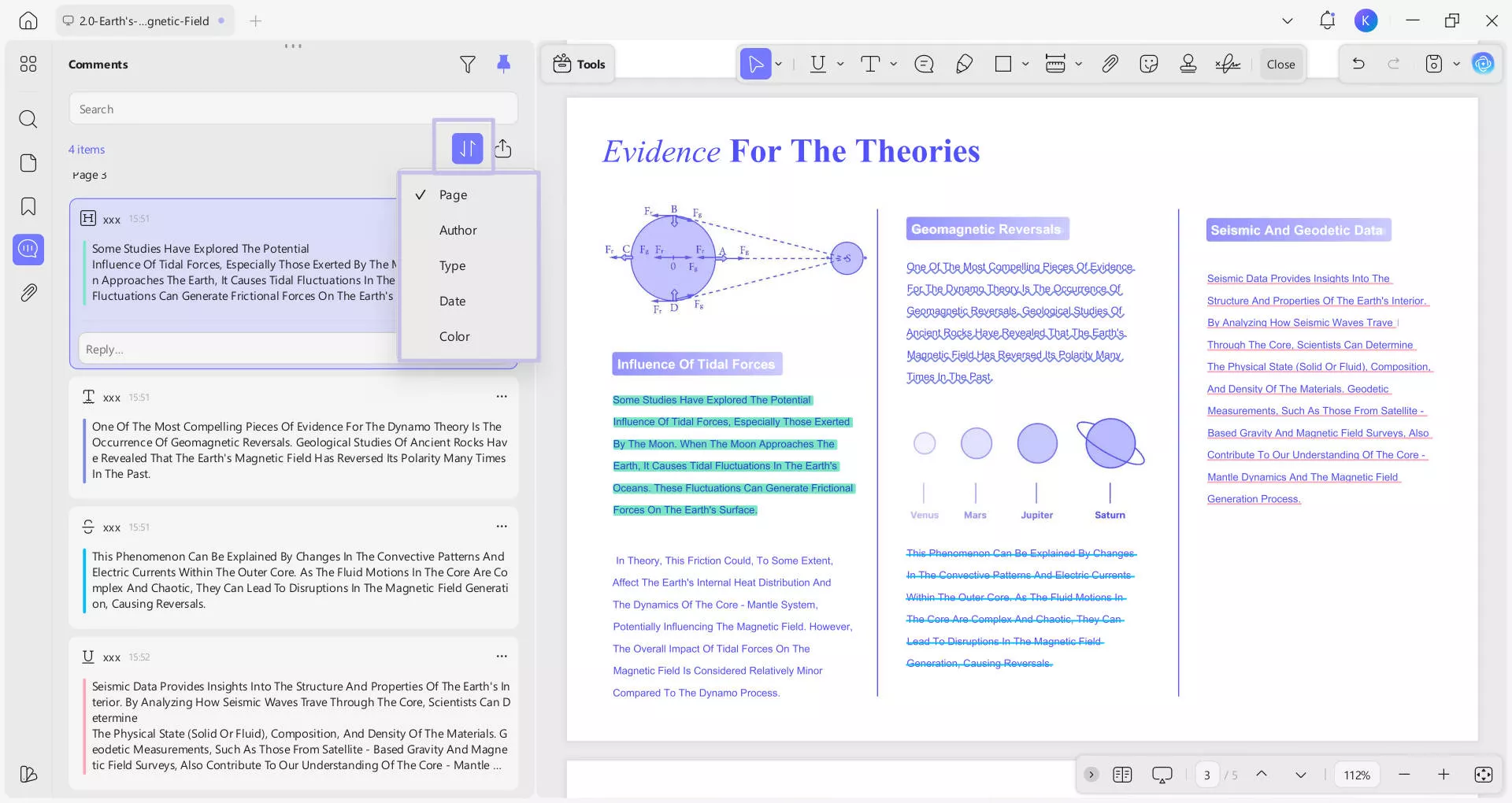Expand the rectangle shape dropdown arrow
Viewport: 1512px width, 803px height.
1025,64
